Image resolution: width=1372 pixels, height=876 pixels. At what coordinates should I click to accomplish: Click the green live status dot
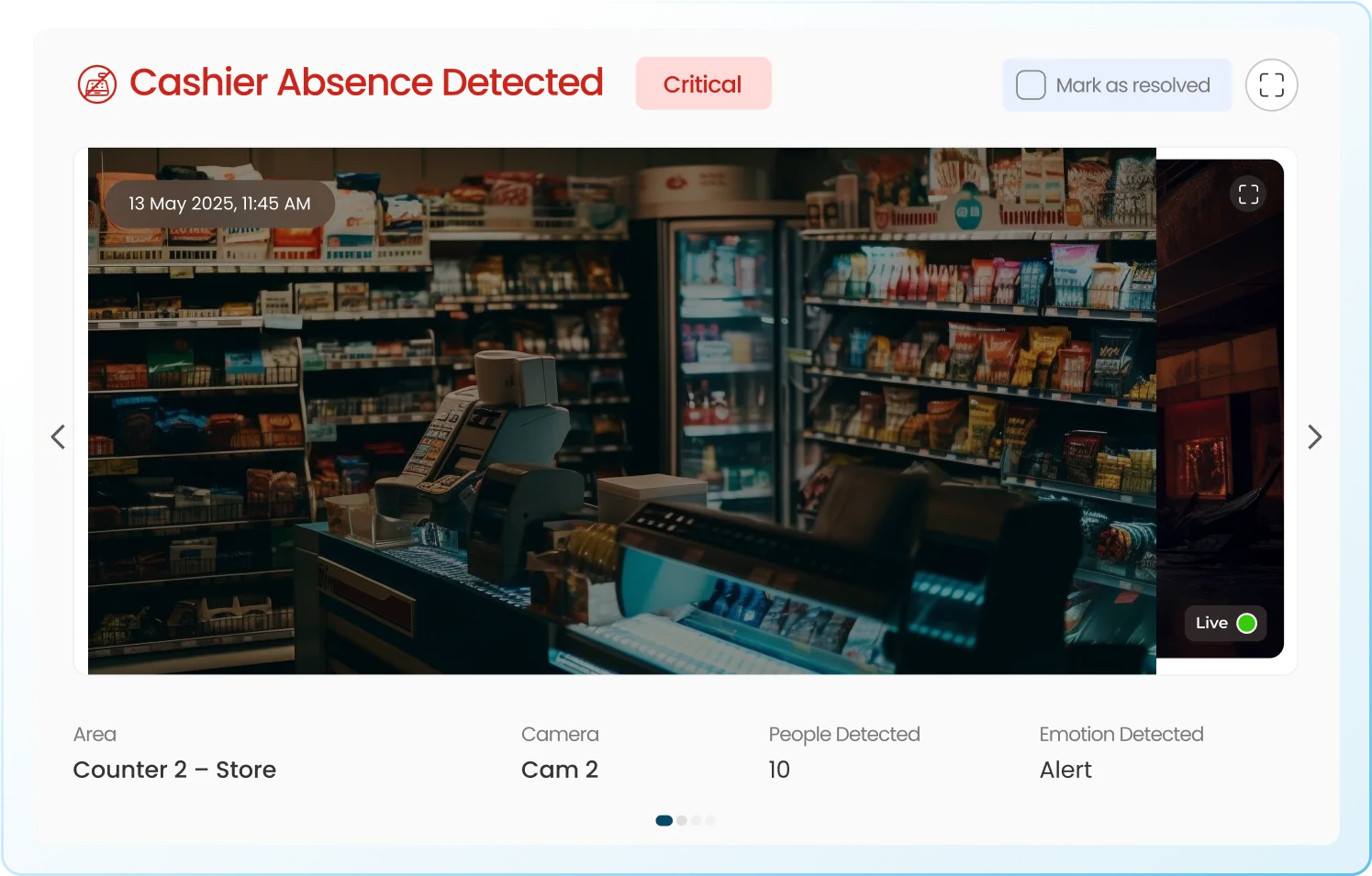click(x=1246, y=624)
